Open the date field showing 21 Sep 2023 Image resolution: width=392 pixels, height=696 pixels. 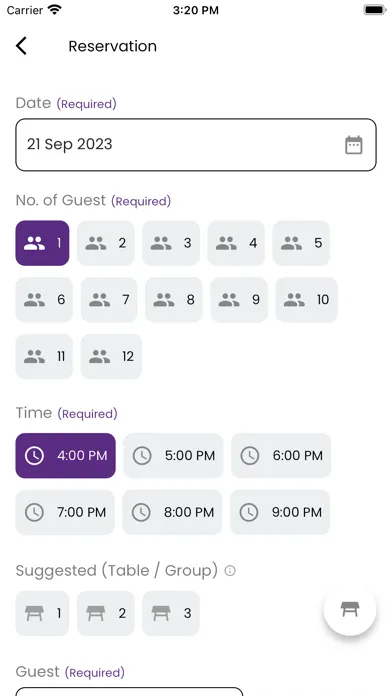coord(196,145)
